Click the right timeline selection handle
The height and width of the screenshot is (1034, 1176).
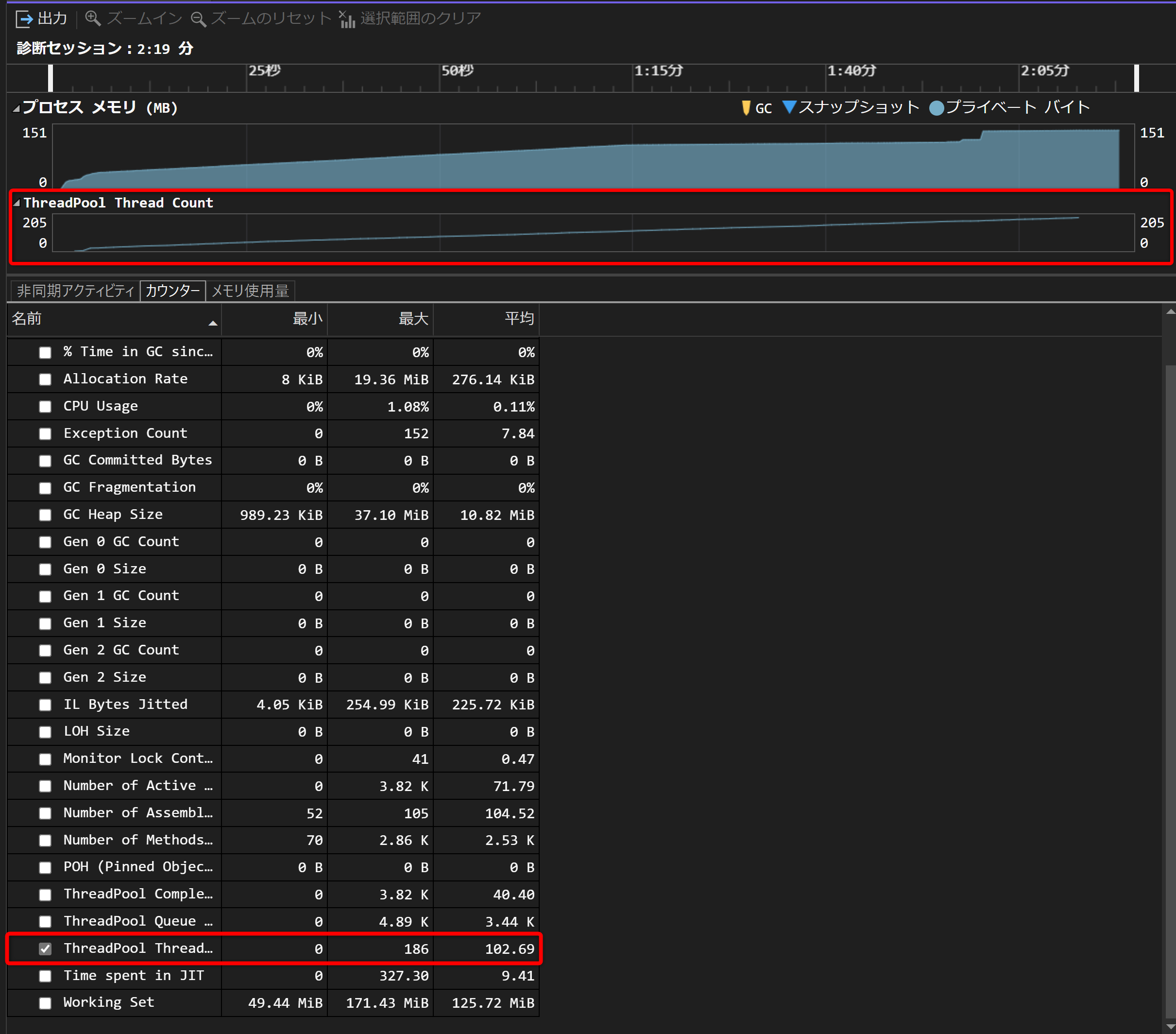click(x=1136, y=78)
